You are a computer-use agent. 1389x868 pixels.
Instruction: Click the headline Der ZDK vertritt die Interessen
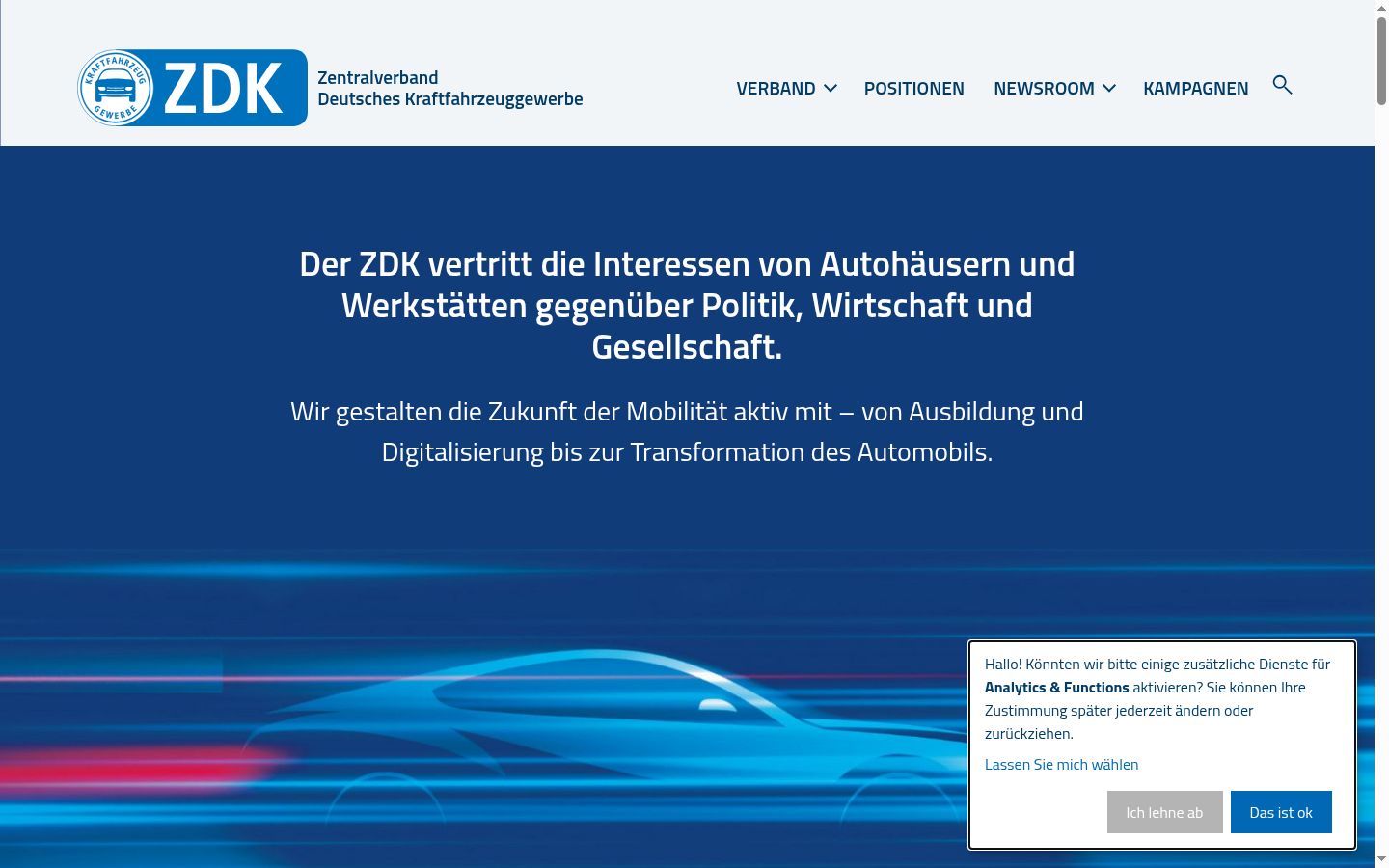687,305
